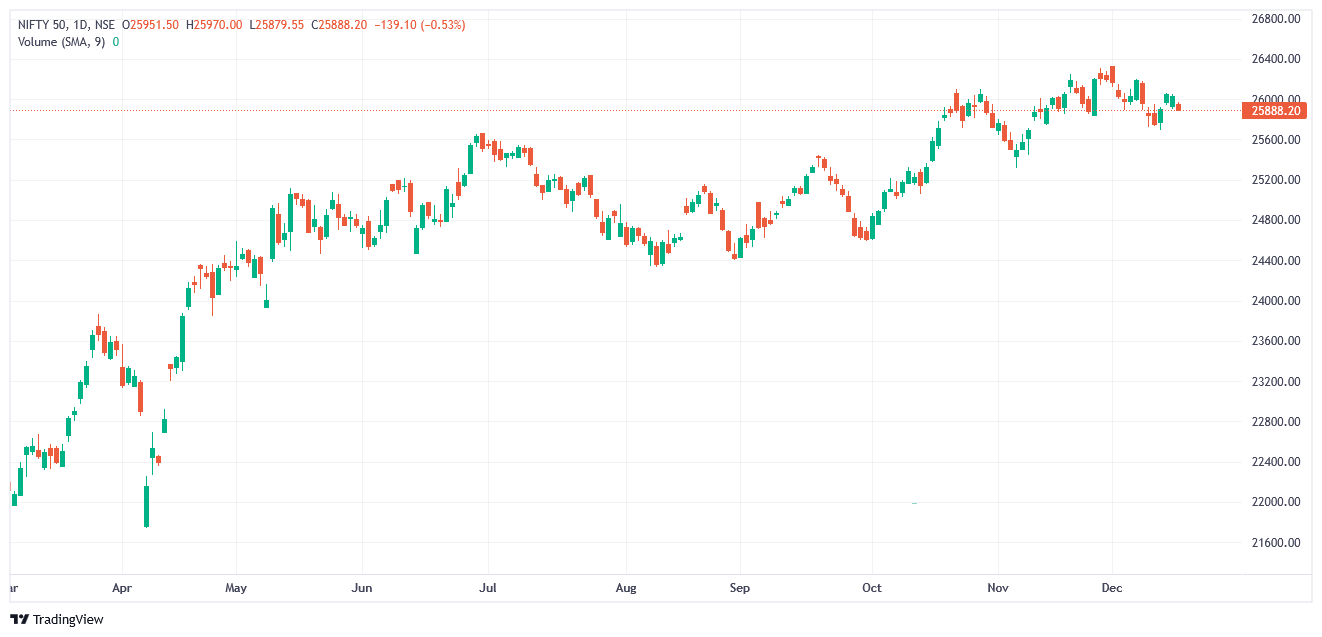Click the Volume indicator value 0
This screenshot has width=1322, height=637.
pos(116,42)
